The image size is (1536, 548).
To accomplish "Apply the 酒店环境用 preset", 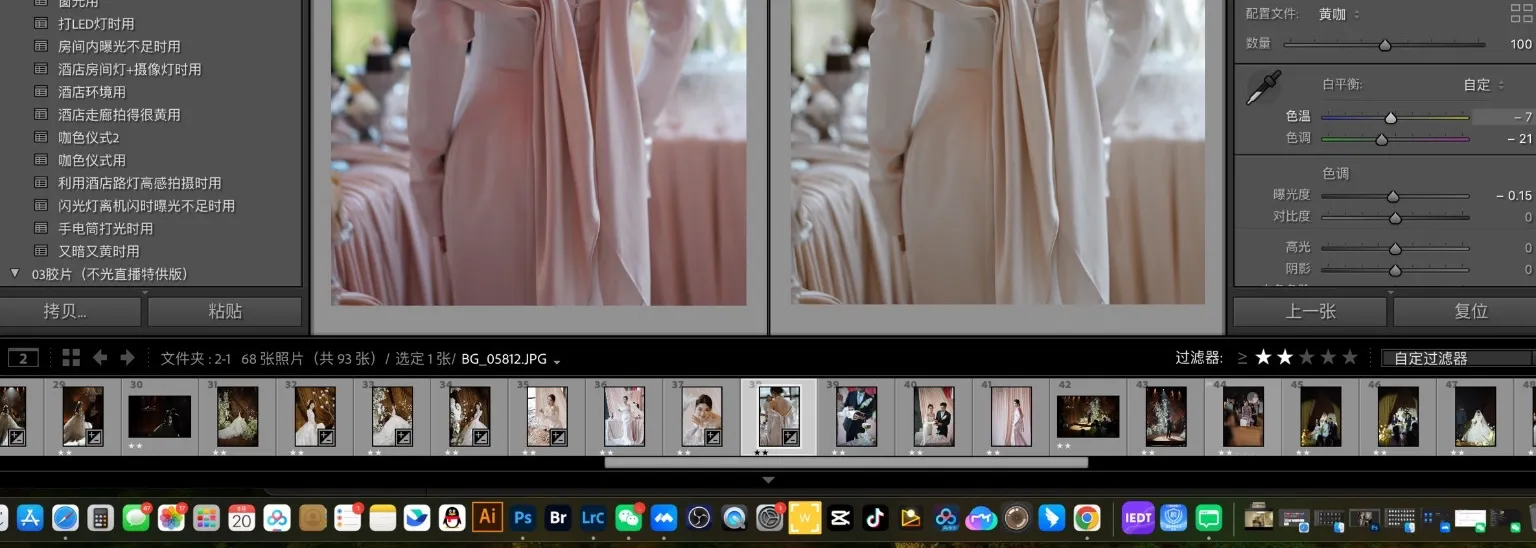I will click(92, 92).
